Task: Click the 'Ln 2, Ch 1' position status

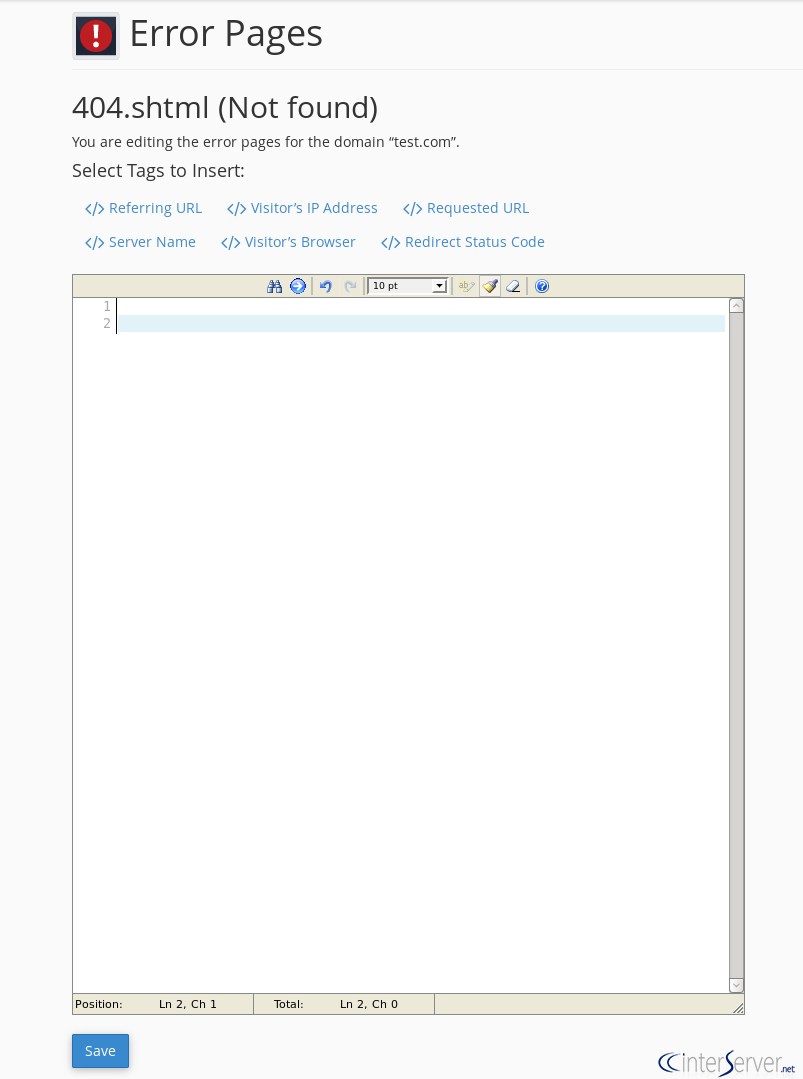Action: click(x=188, y=1004)
